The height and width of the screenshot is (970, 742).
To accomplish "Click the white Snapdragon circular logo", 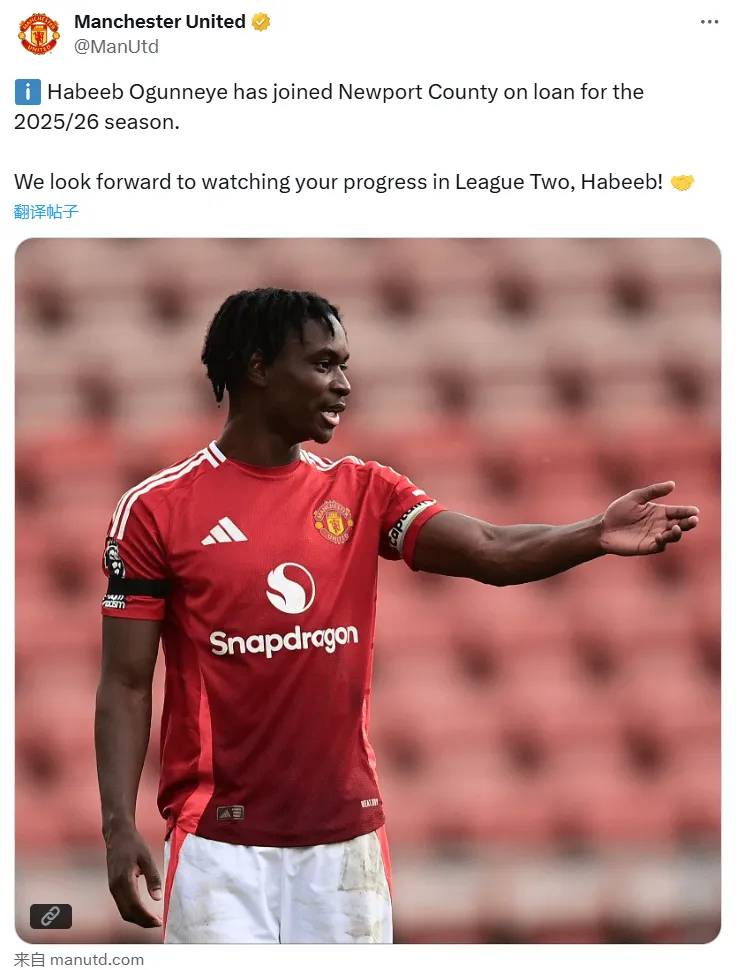I will [x=290, y=588].
